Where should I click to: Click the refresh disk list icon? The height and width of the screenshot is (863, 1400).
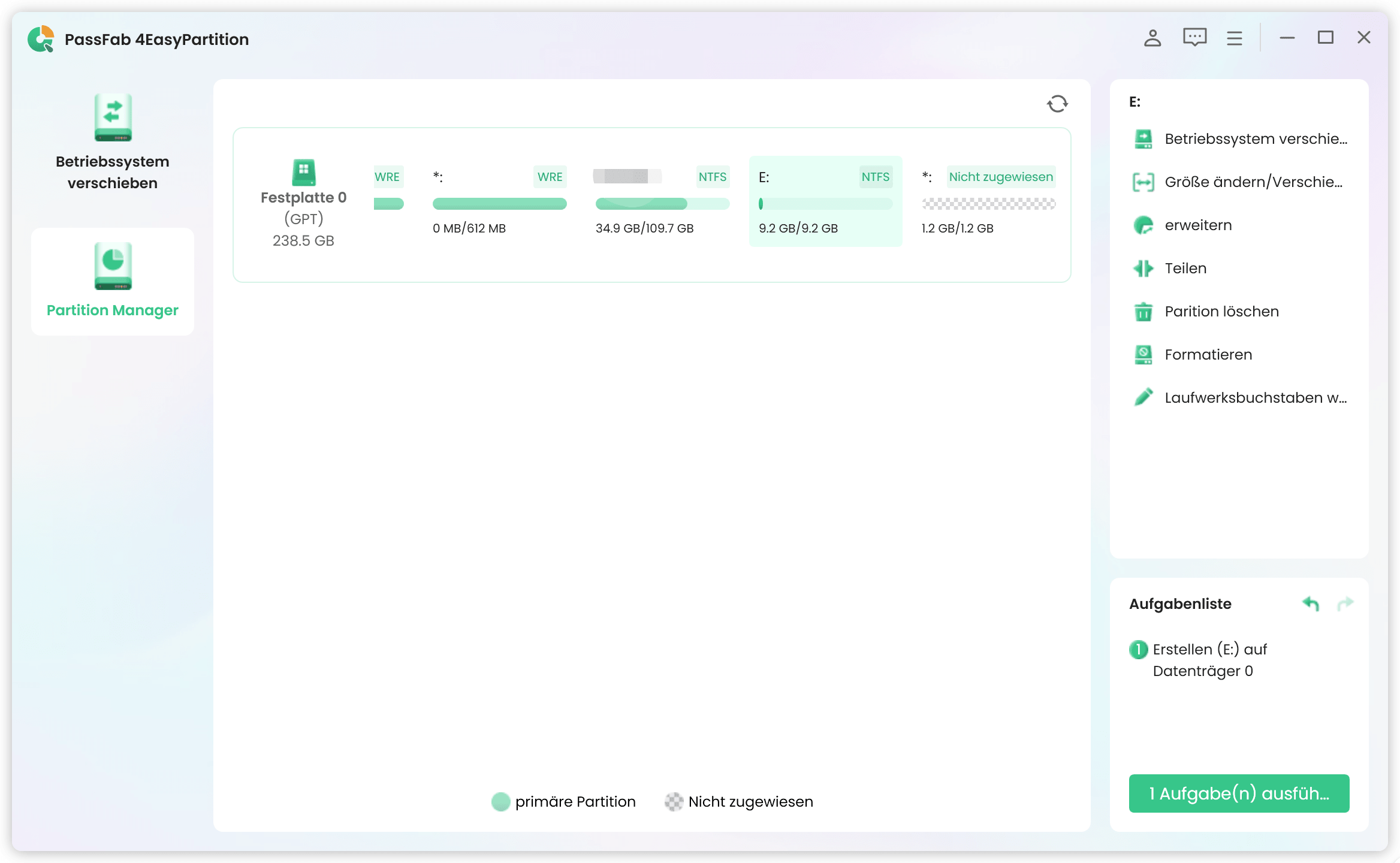tap(1057, 104)
